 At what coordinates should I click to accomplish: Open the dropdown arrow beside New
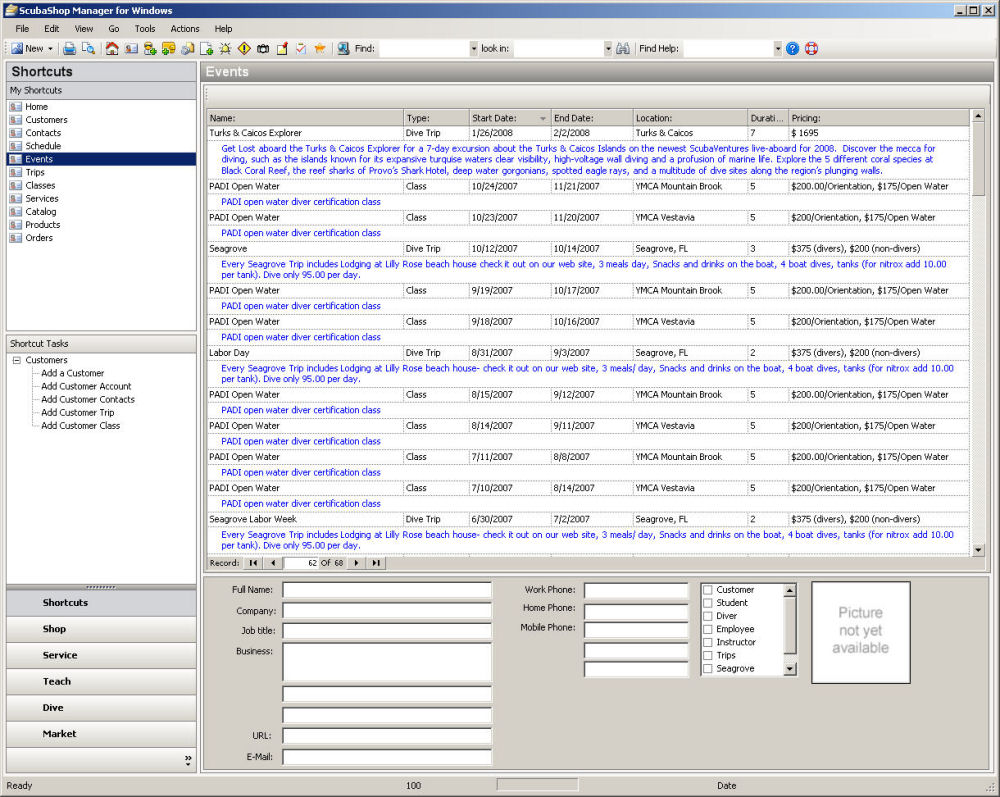[50, 48]
